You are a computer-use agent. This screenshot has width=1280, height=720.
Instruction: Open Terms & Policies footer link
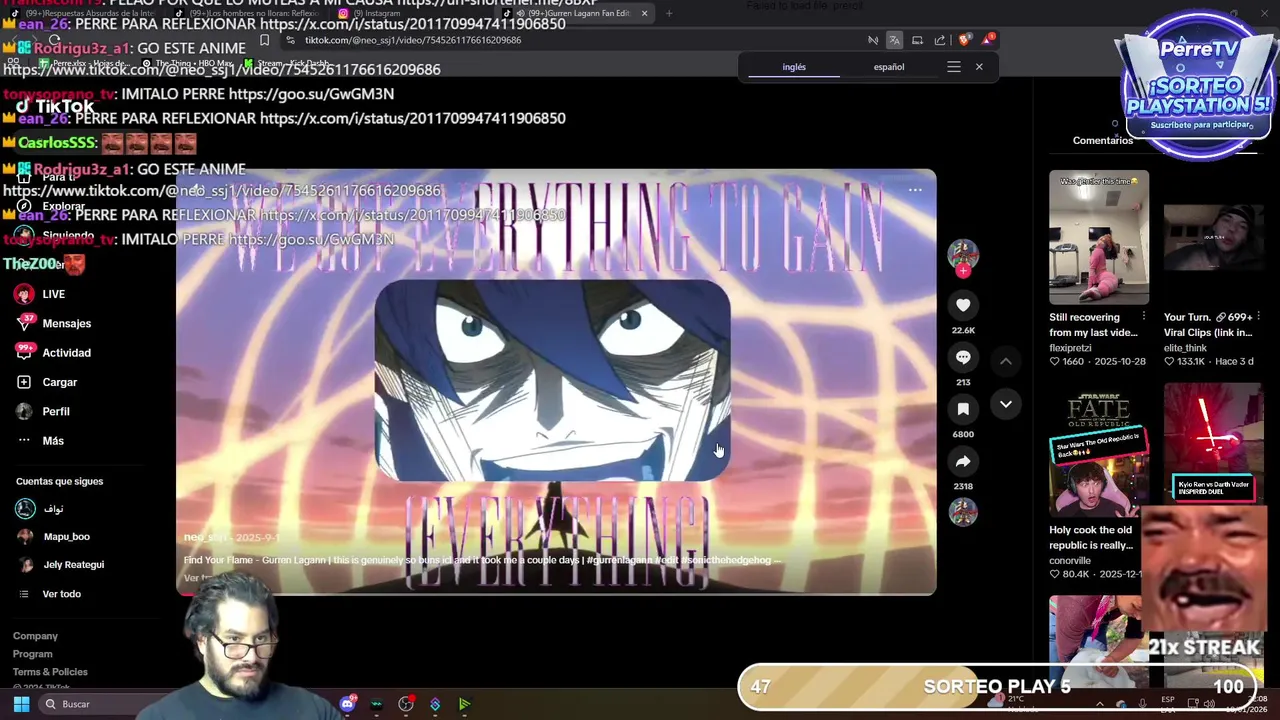coord(50,672)
